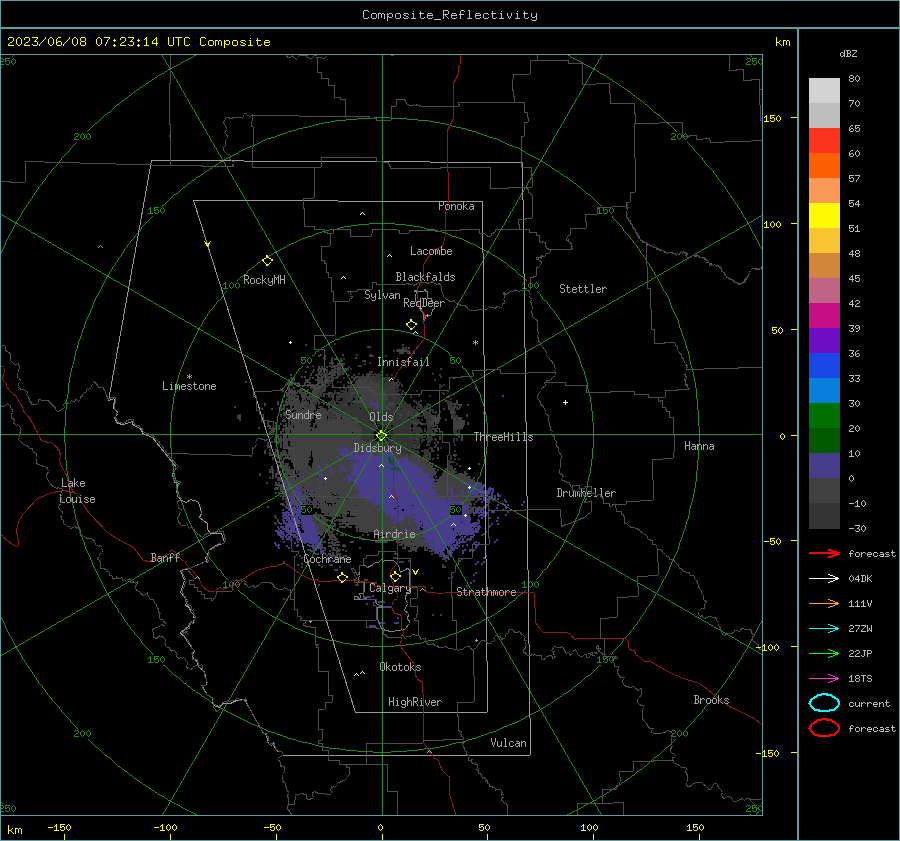
Task: Click the white plus marker west of Hanna
Action: click(x=565, y=402)
